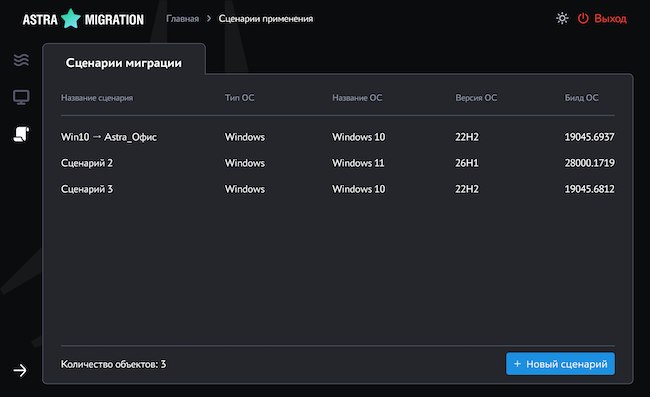Click the Astra Migration star logo

[71, 19]
